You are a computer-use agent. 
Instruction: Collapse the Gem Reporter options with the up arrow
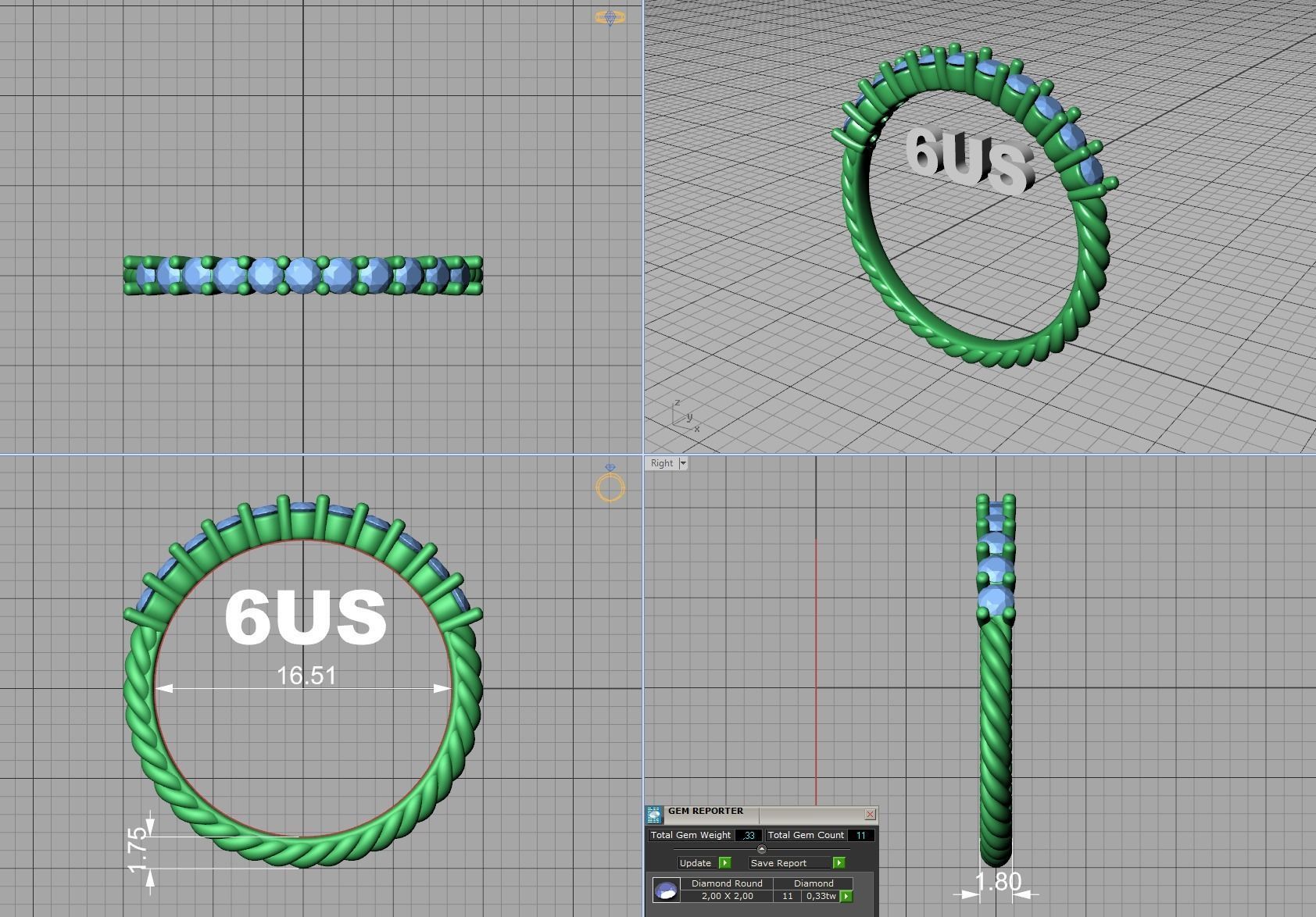coord(761,848)
